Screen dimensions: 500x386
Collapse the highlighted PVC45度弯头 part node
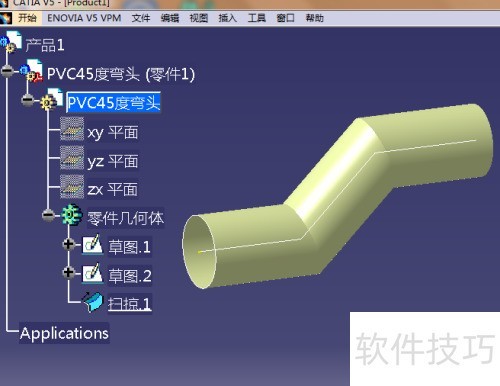[27, 100]
